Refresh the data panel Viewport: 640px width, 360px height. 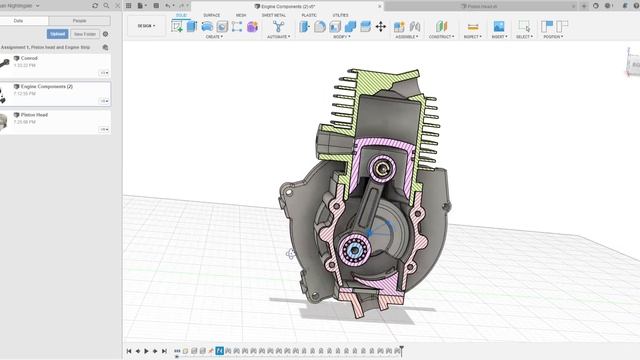(x=95, y=6)
